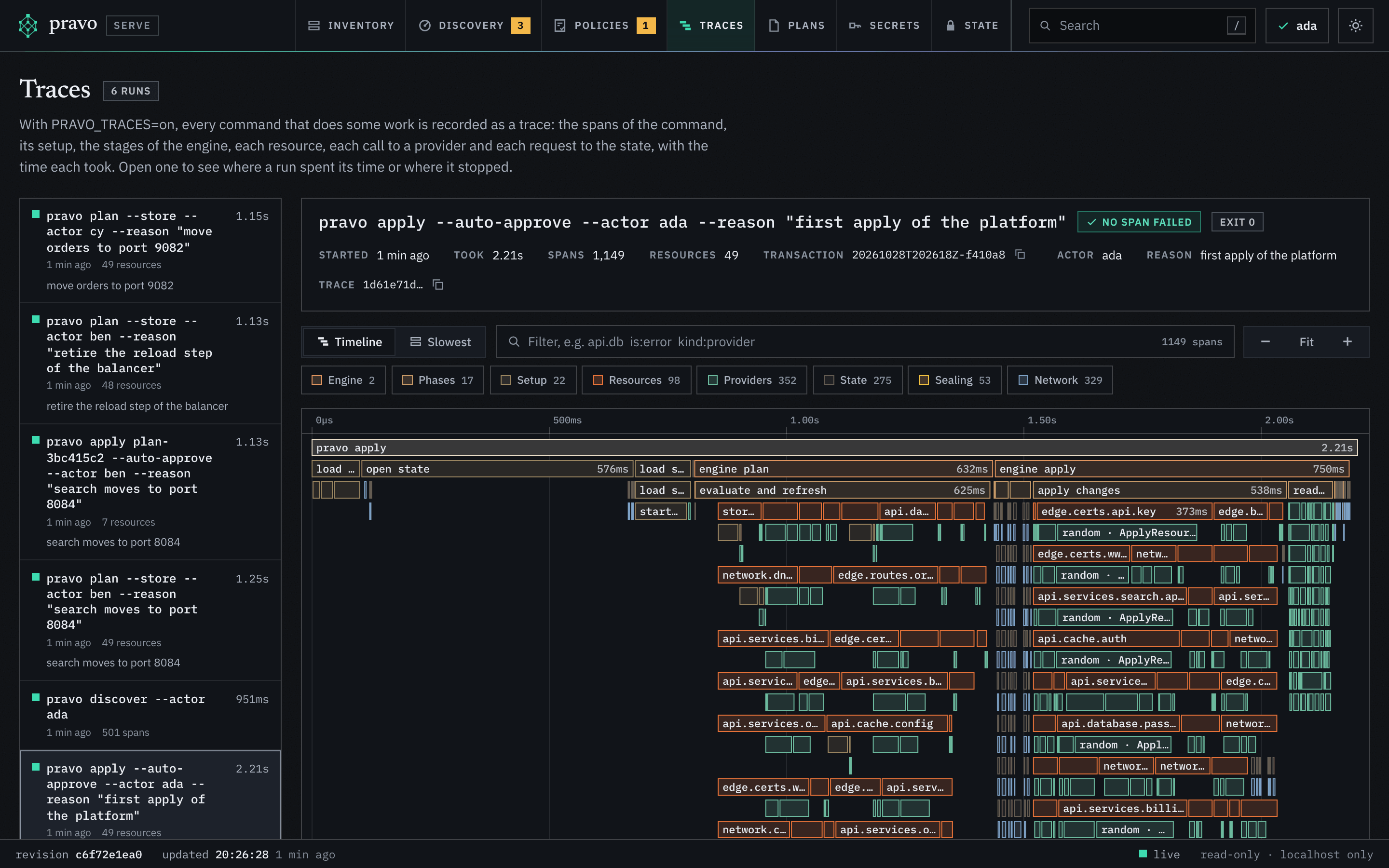Switch to Slowest view
The width and height of the screenshot is (1389, 868).
[440, 341]
